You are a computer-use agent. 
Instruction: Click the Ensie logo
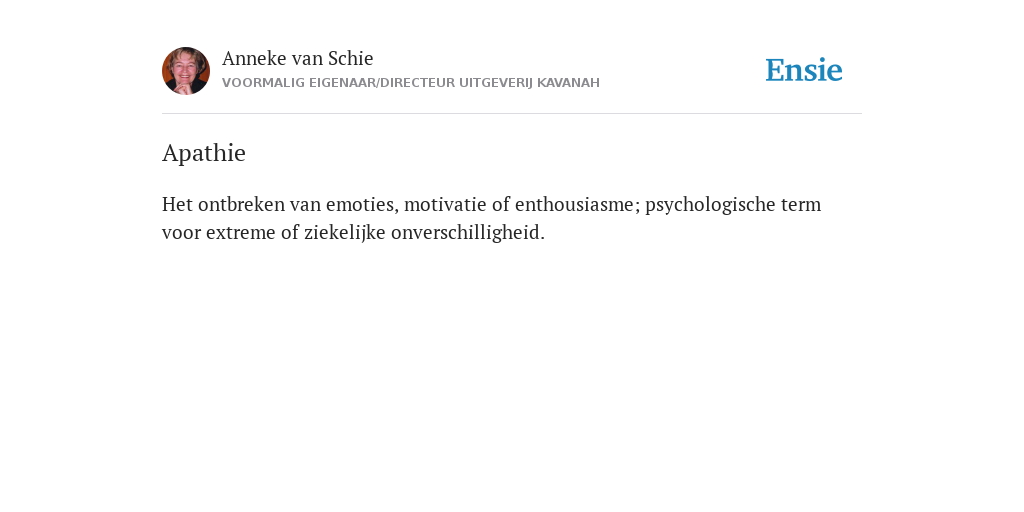coord(804,70)
